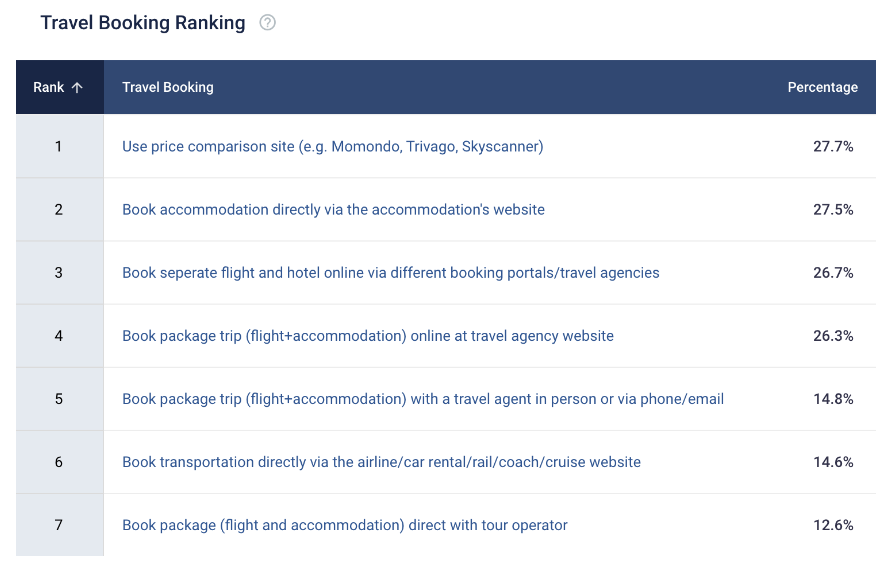
Task: Click the Rank column header
Action: click(60, 87)
